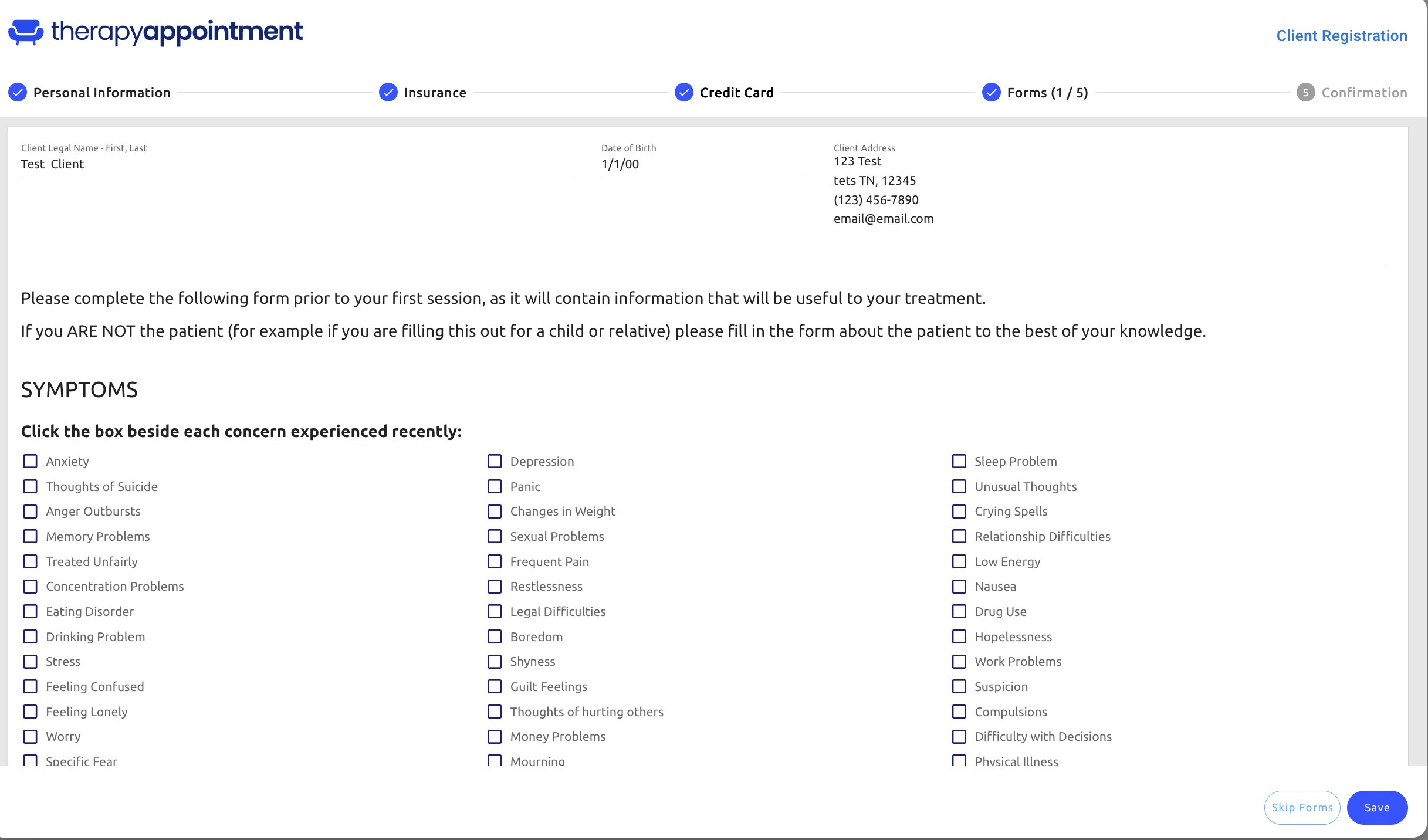
Task: Tick the Depression checkbox
Action: click(495, 461)
